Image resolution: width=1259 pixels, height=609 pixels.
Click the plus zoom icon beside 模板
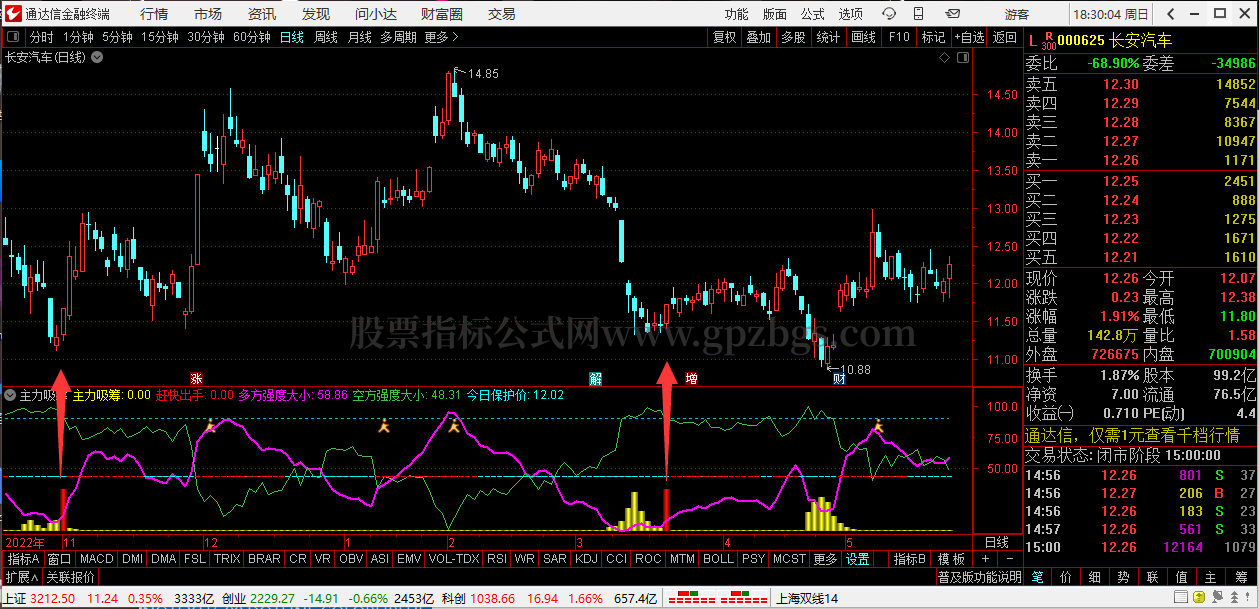coord(985,559)
